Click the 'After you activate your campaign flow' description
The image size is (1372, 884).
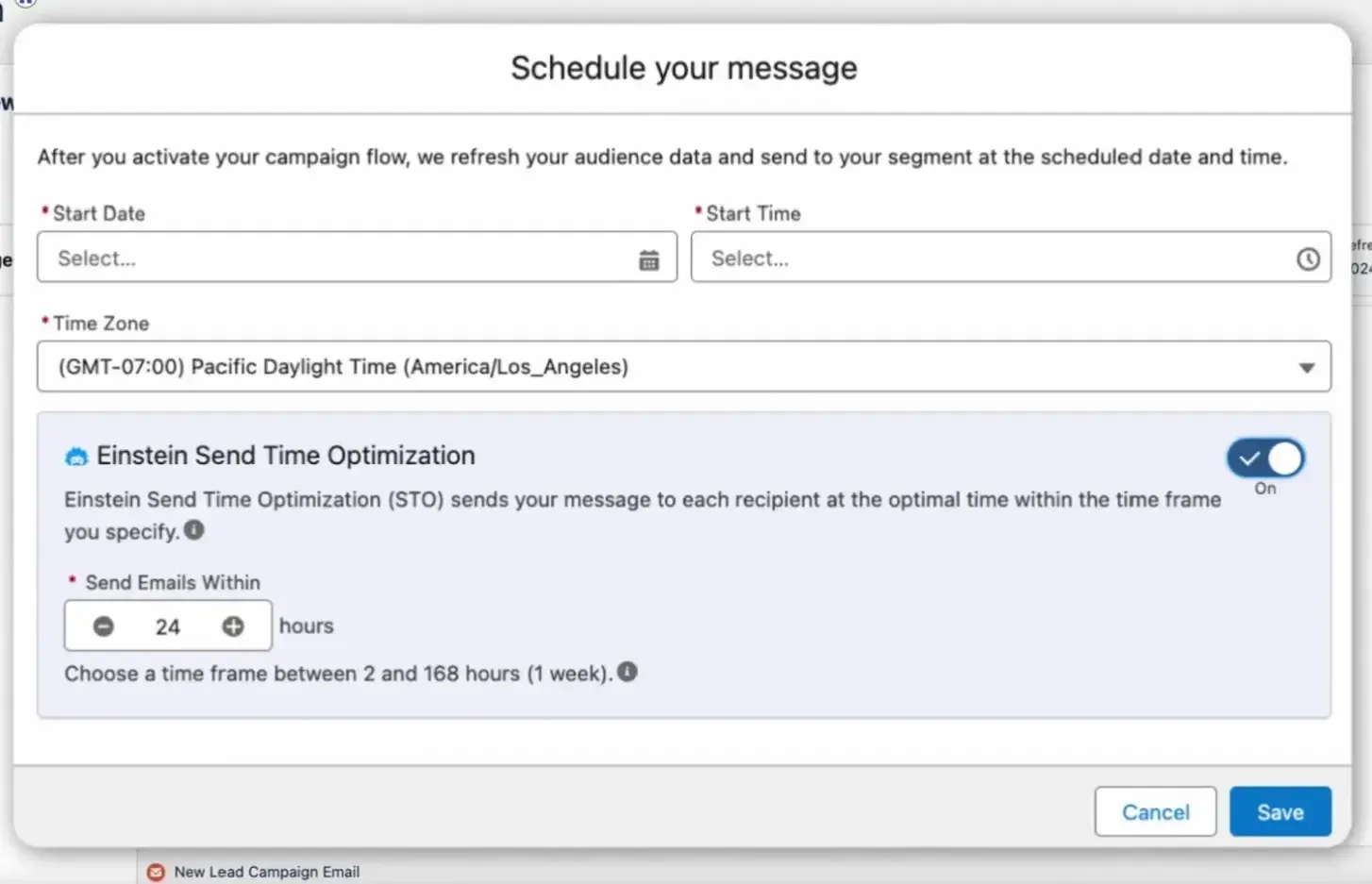(x=662, y=157)
